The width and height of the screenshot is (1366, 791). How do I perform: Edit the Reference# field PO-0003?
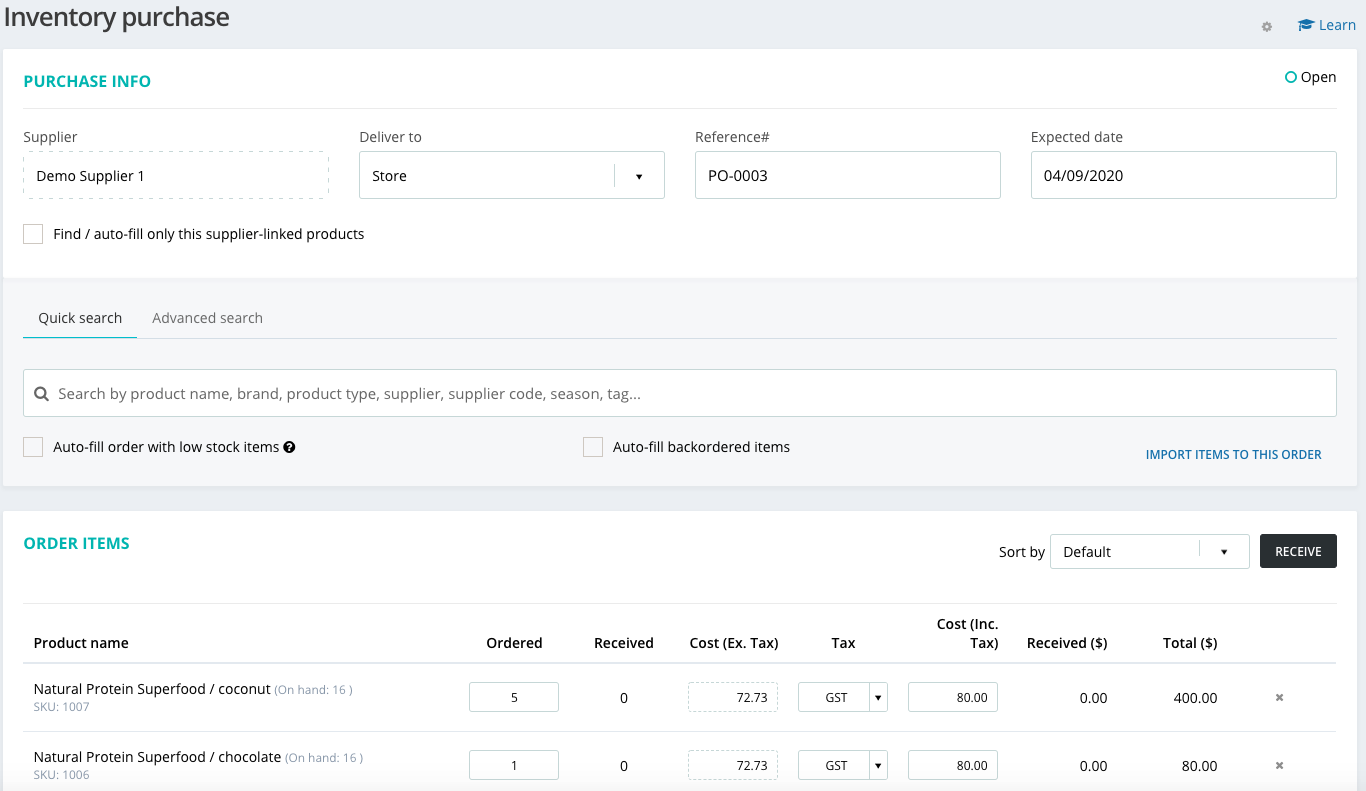click(848, 175)
